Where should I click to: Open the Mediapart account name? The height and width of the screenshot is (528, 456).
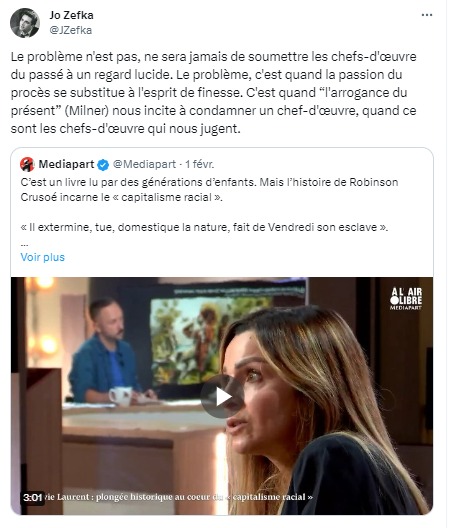pos(66,164)
